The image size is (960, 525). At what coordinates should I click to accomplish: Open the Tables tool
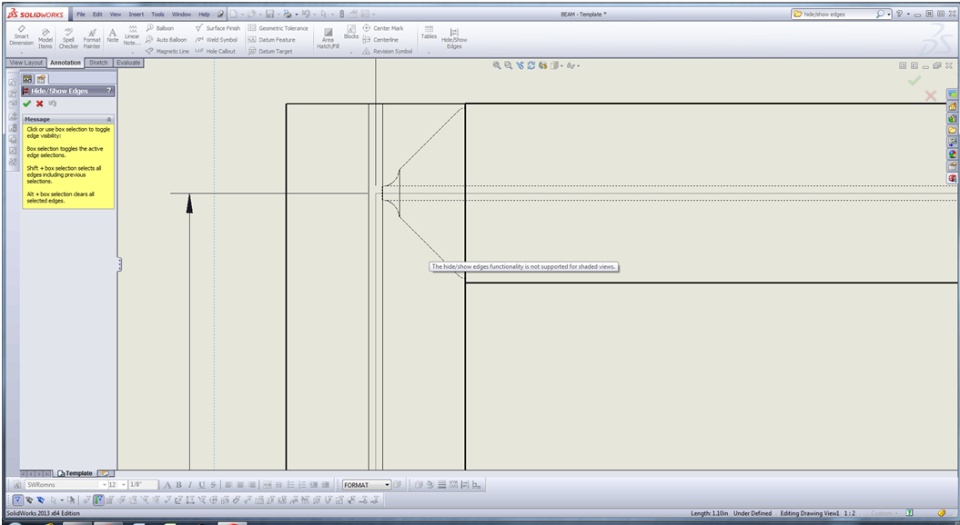pos(429,33)
